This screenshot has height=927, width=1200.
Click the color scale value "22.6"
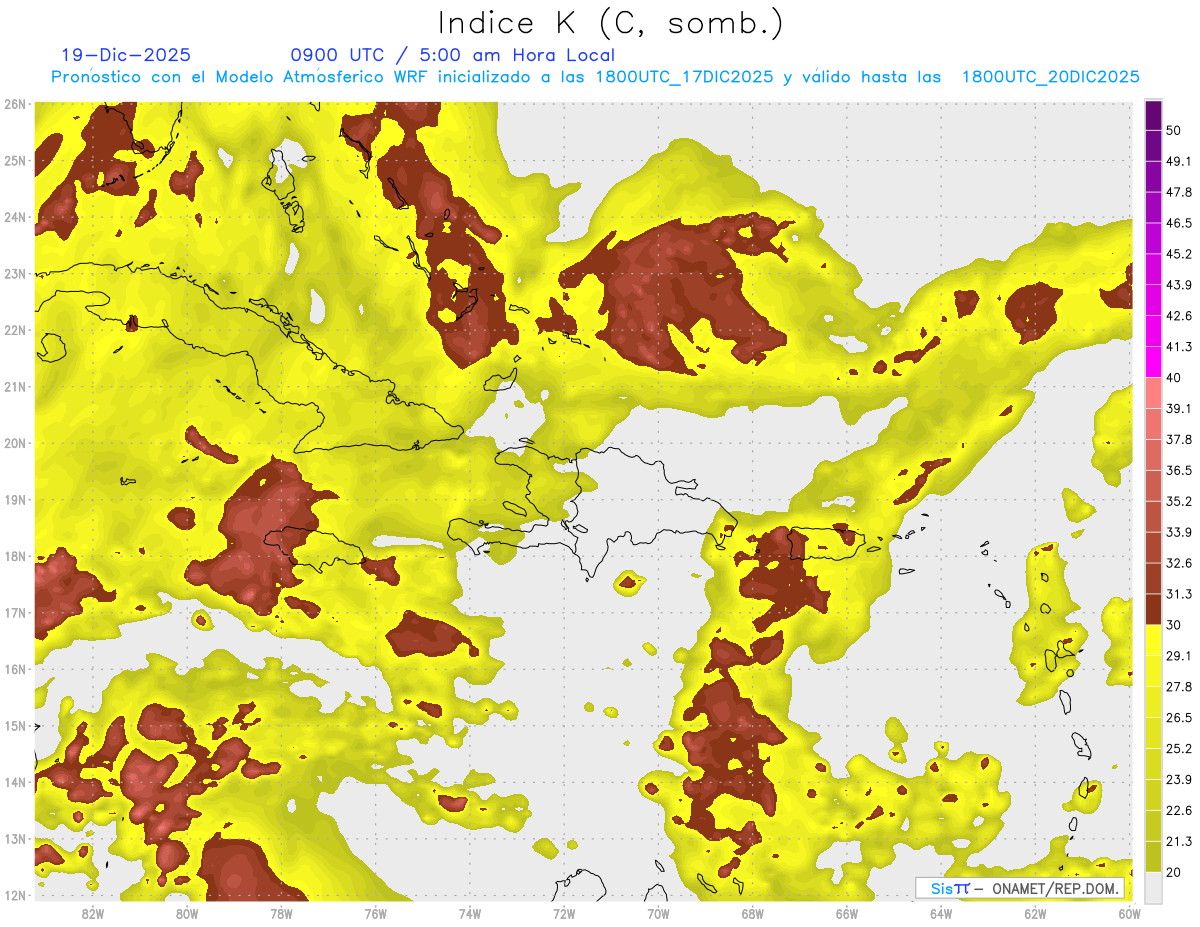[x=1179, y=810]
